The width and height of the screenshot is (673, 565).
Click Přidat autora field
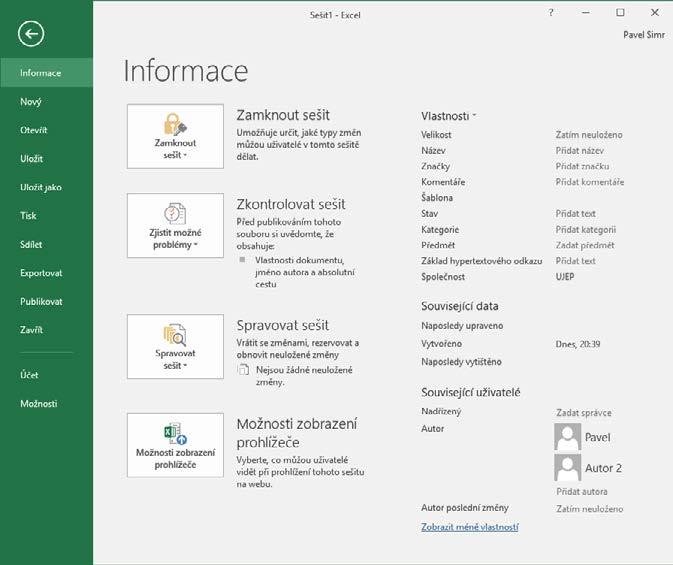pyautogui.click(x=582, y=492)
